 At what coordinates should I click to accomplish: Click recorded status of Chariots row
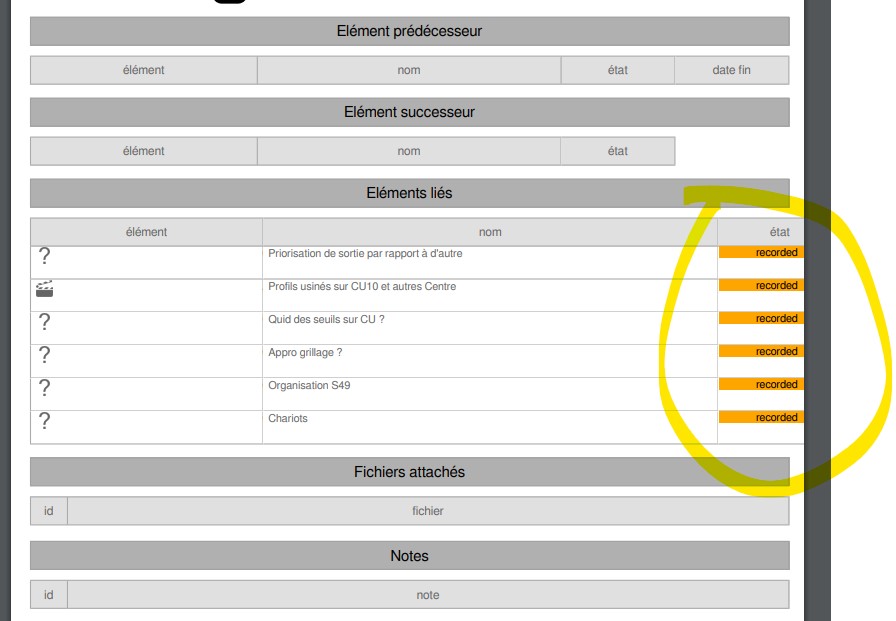[x=761, y=418]
